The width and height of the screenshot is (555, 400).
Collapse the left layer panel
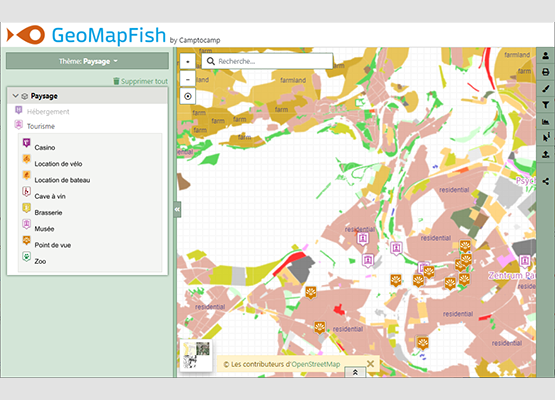coord(177,209)
